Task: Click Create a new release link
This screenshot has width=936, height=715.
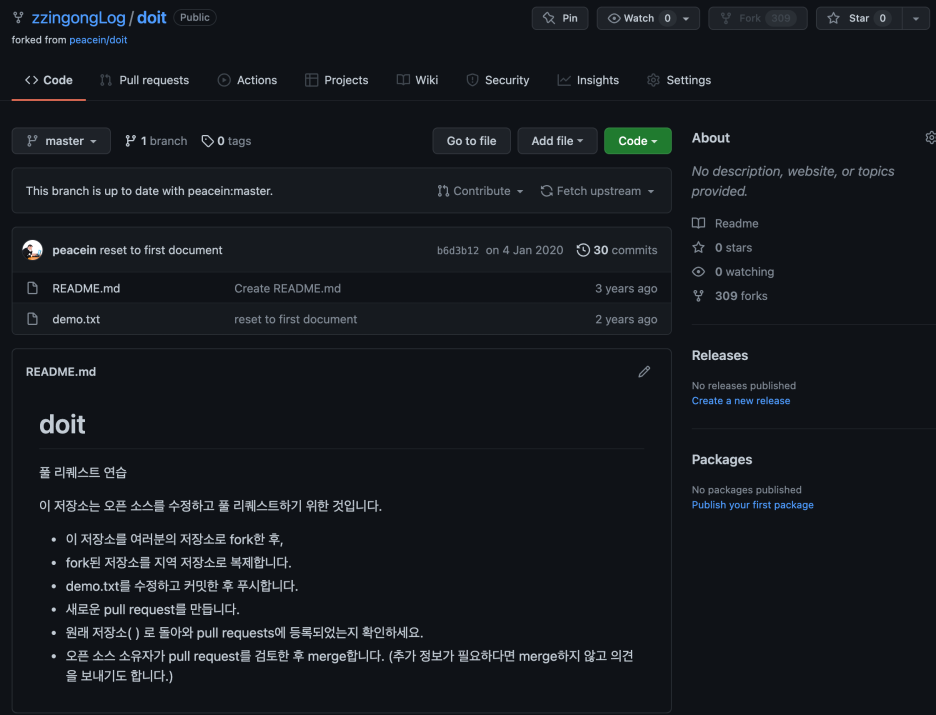Action: (741, 401)
